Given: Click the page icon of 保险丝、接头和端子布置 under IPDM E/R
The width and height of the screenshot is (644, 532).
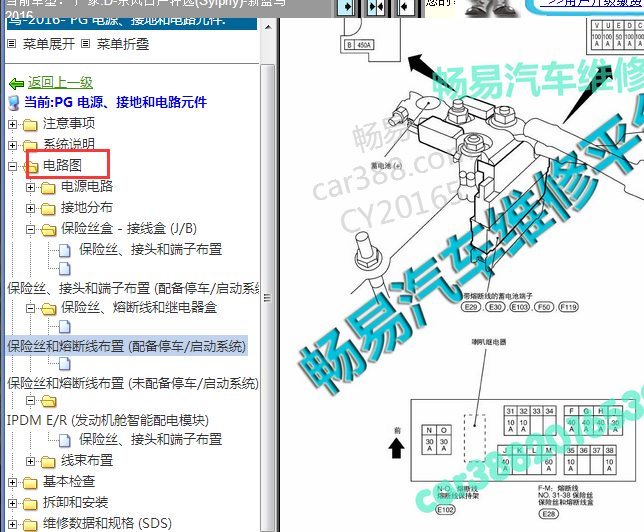Looking at the screenshot, I should coord(65,440).
